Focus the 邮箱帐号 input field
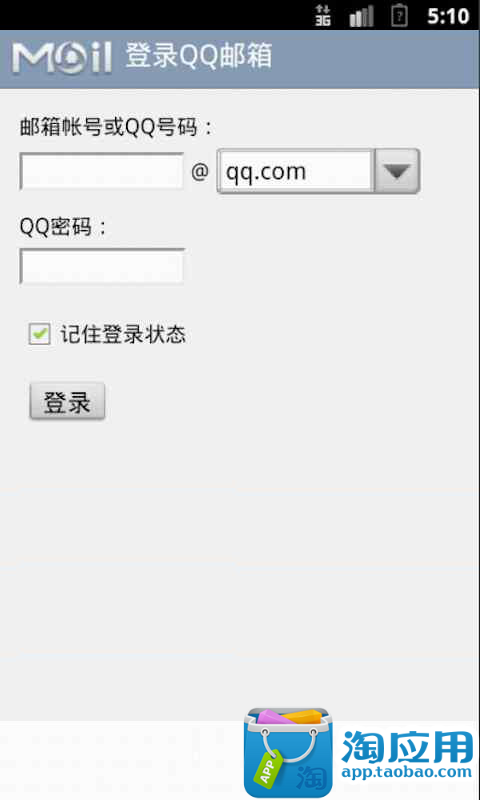Screen dimensions: 480x800 [x=102, y=171]
